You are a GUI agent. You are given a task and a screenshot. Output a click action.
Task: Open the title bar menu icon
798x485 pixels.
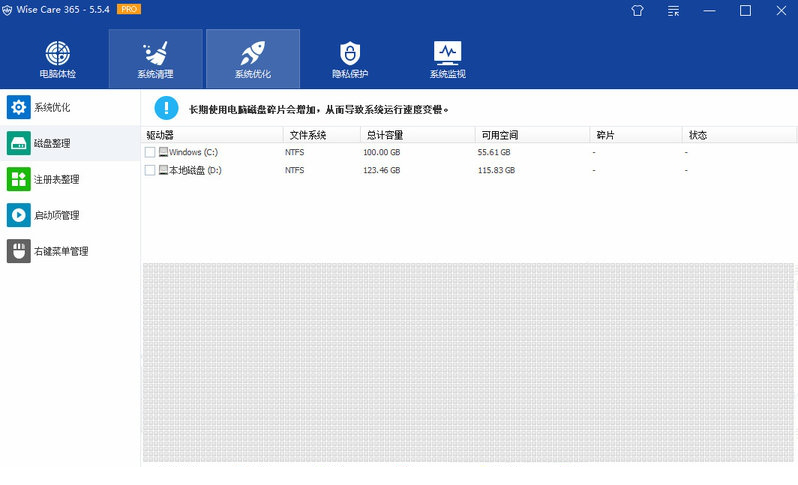[673, 11]
